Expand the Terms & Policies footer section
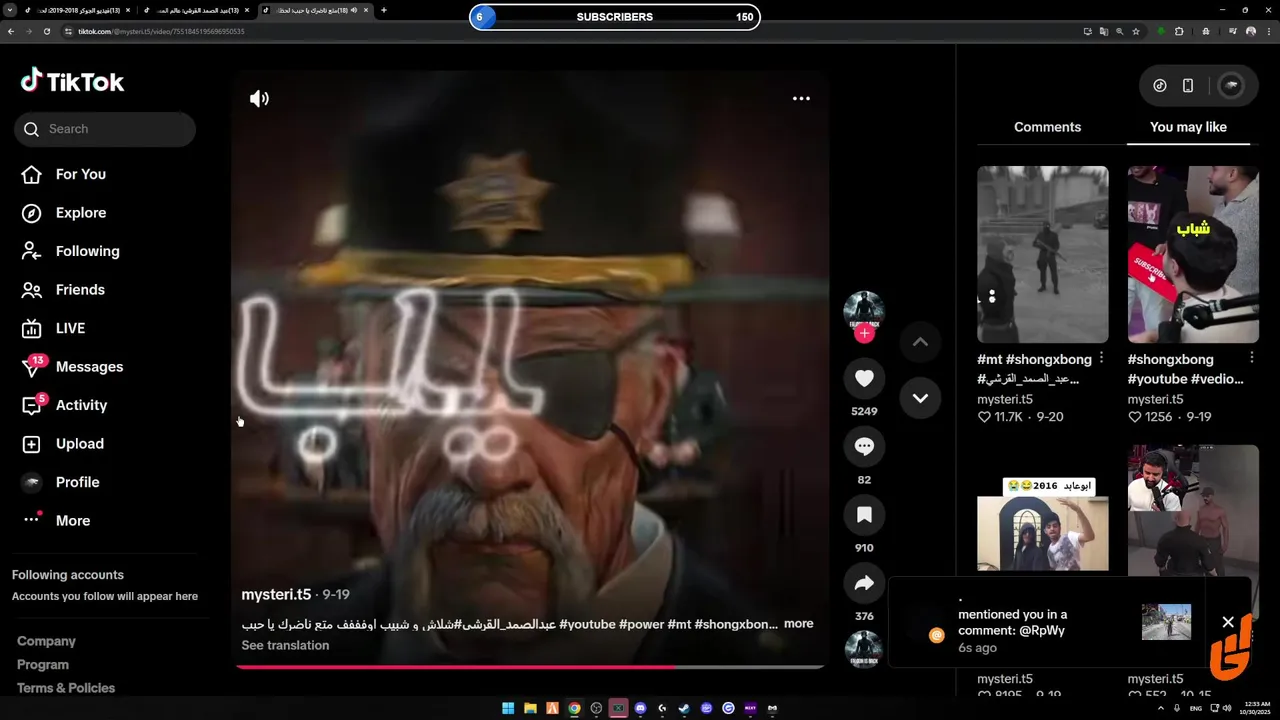1280x720 pixels. (x=66, y=688)
